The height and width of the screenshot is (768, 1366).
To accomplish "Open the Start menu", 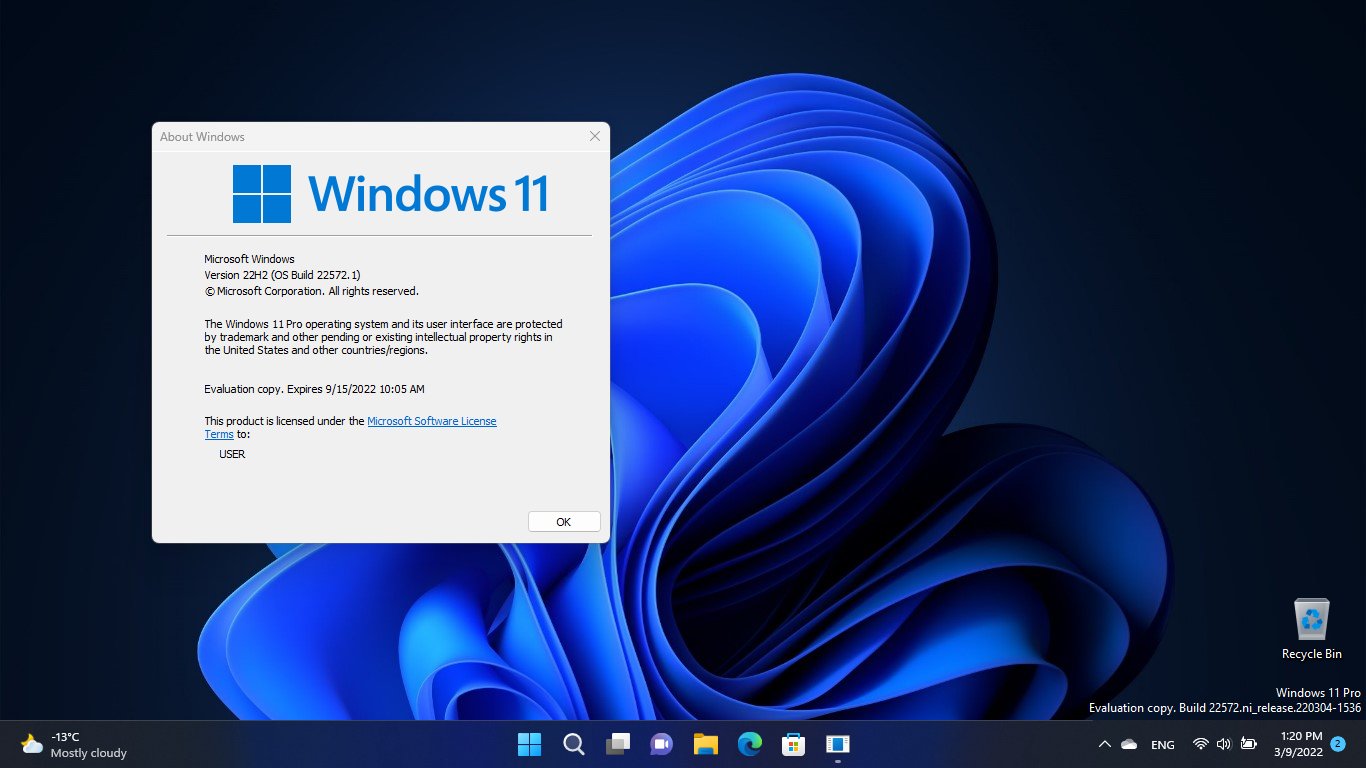I will (529, 744).
